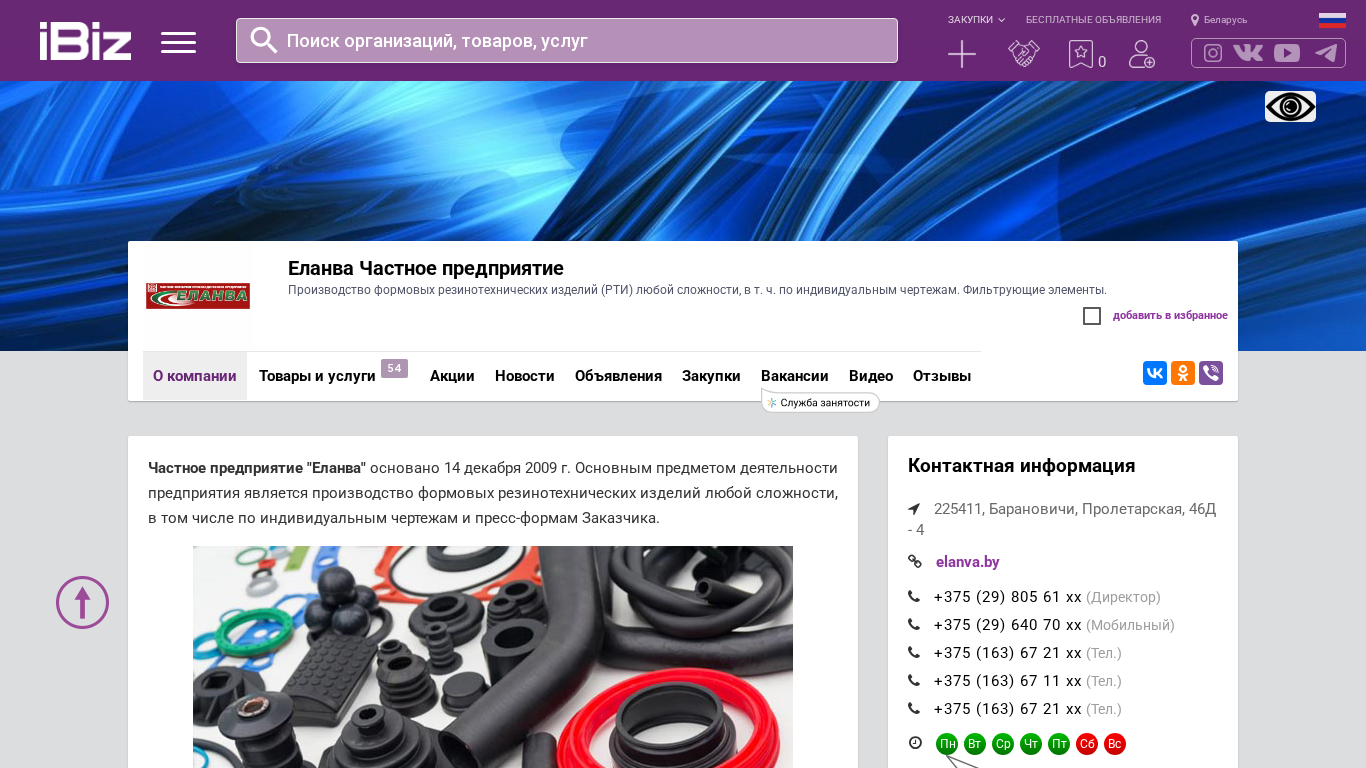
Task: Click the 'Контактная информация' heading
Action: (1021, 466)
